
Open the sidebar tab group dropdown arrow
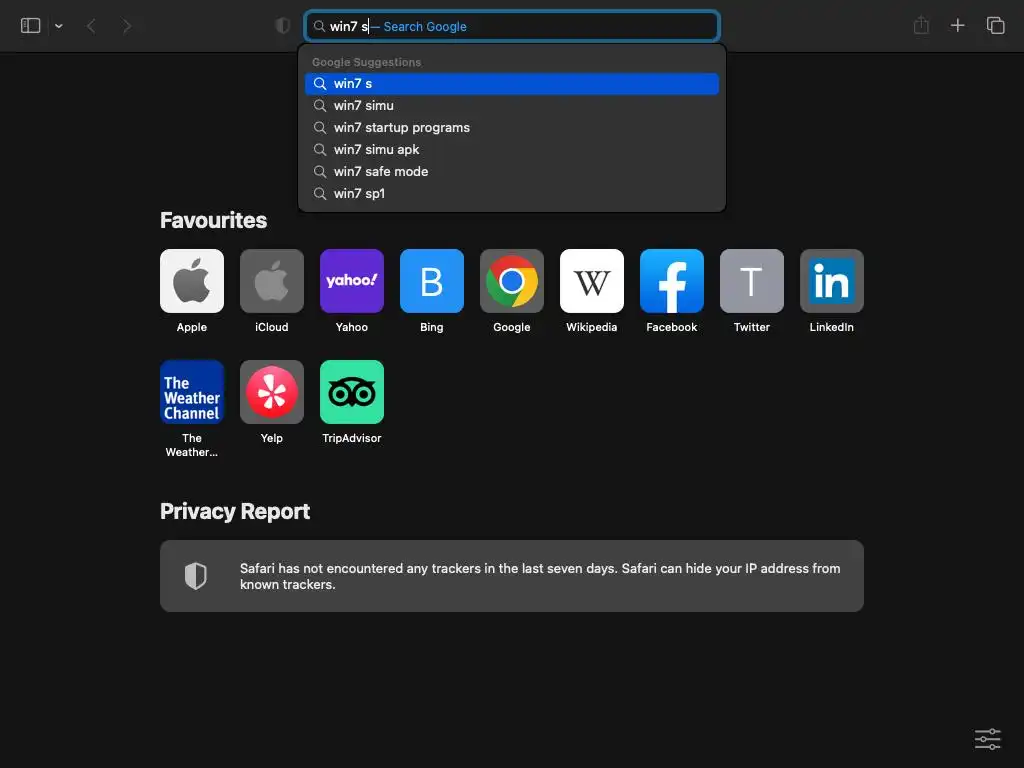[x=59, y=26]
